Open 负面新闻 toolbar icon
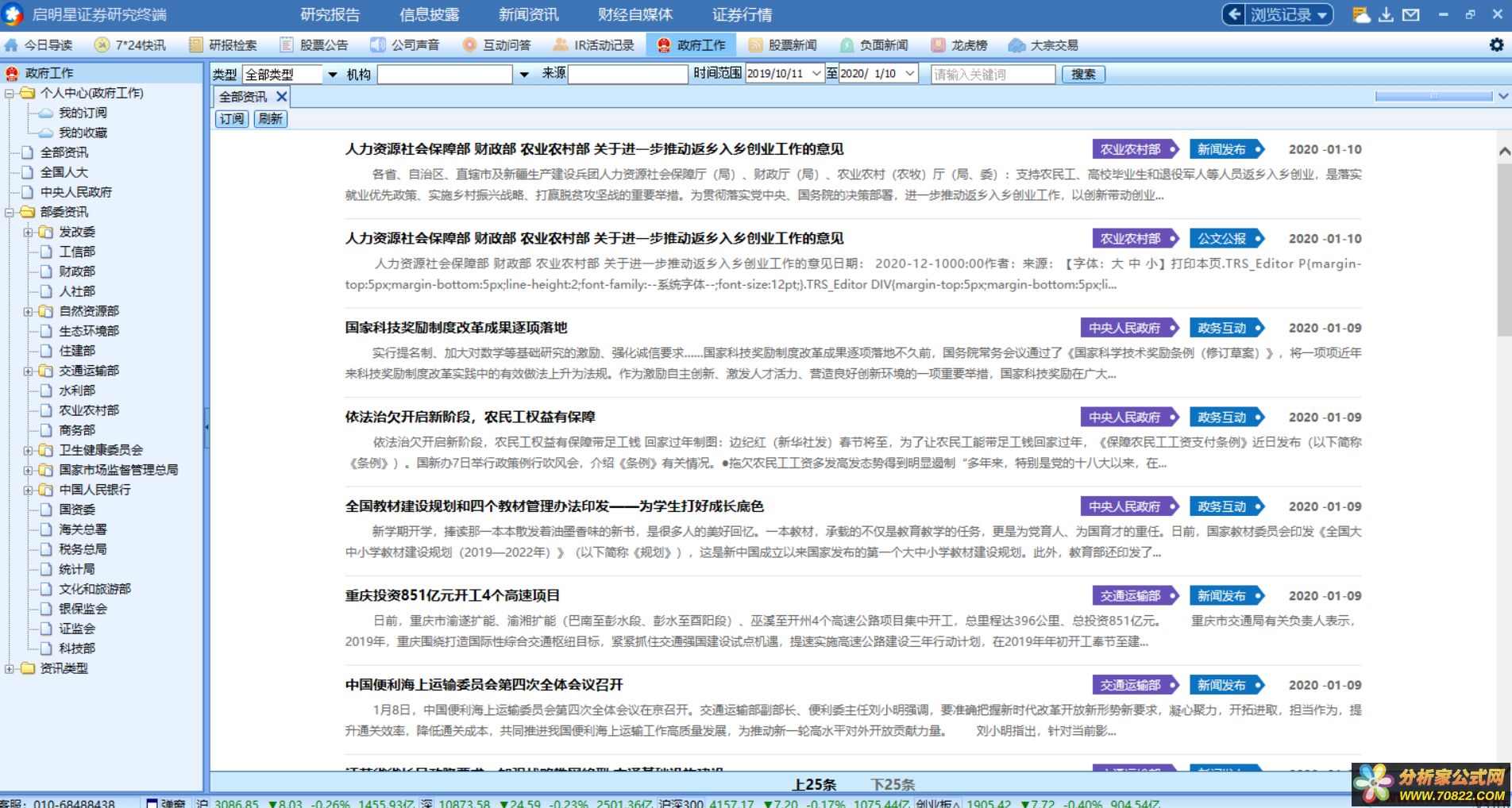This screenshot has width=1512, height=808. pos(847,45)
